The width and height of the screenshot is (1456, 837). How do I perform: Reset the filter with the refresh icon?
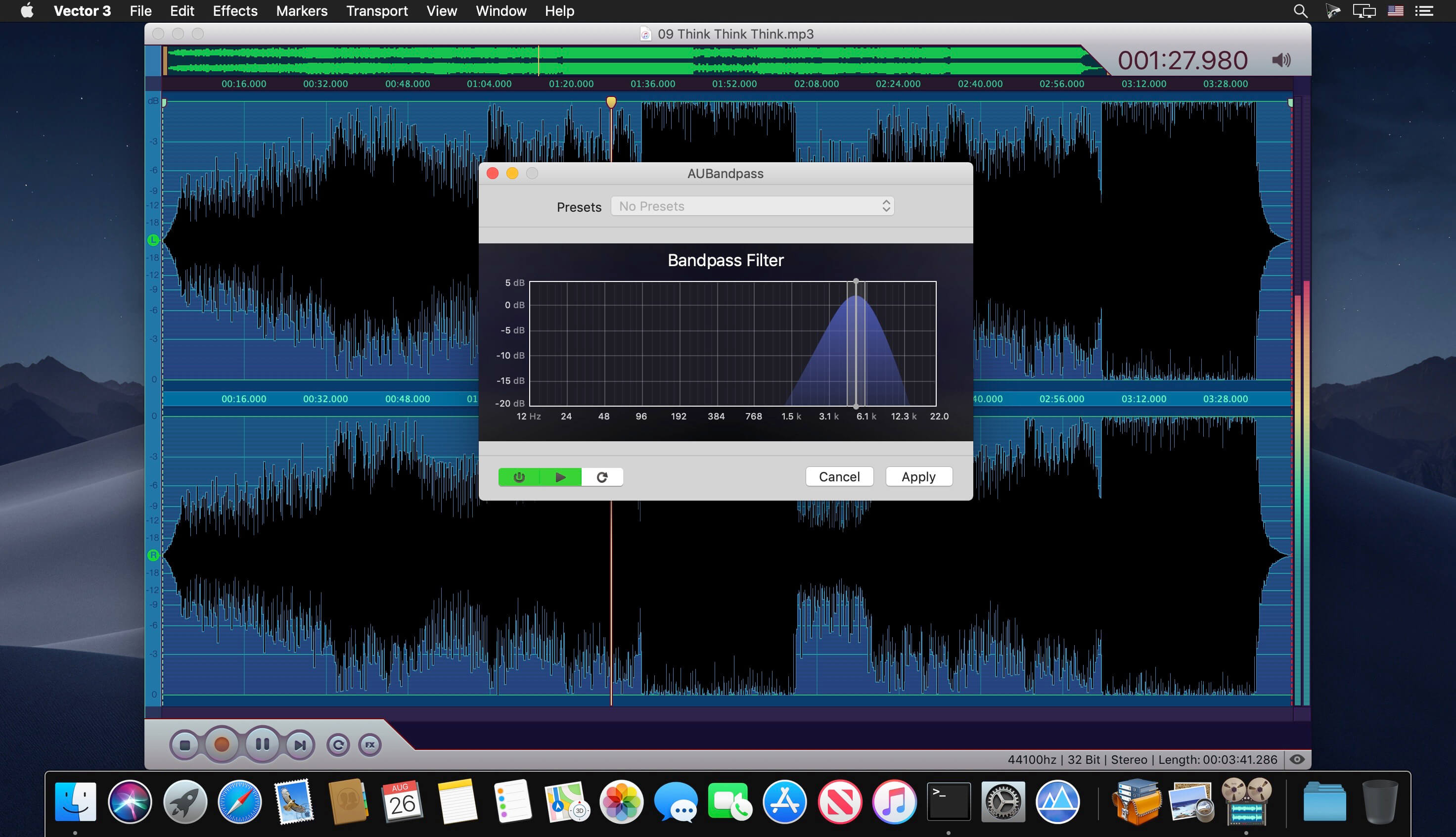pos(602,476)
